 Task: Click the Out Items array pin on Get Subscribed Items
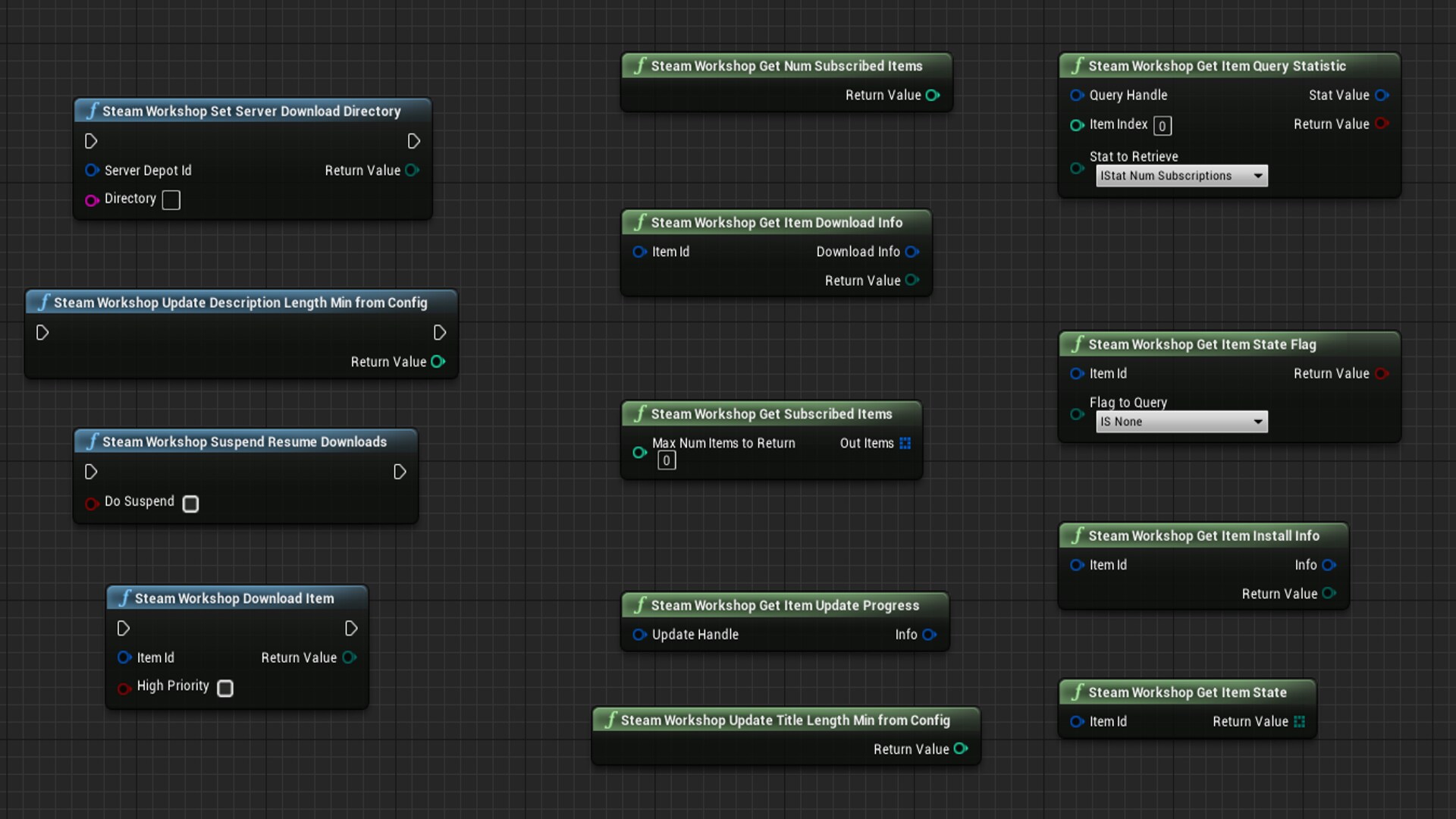pyautogui.click(x=905, y=443)
